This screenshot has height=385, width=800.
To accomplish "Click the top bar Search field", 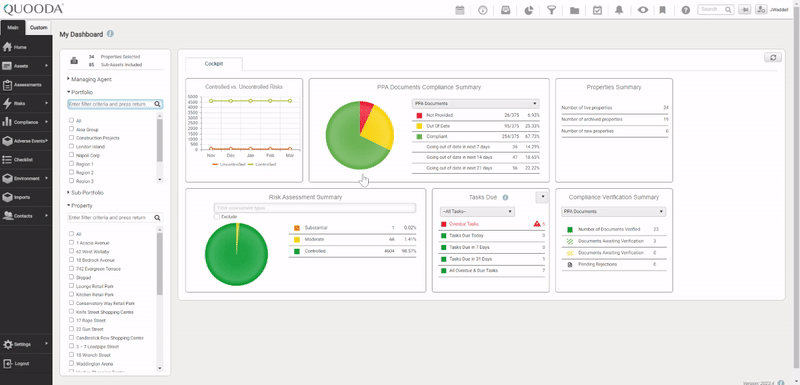I will coord(716,9).
